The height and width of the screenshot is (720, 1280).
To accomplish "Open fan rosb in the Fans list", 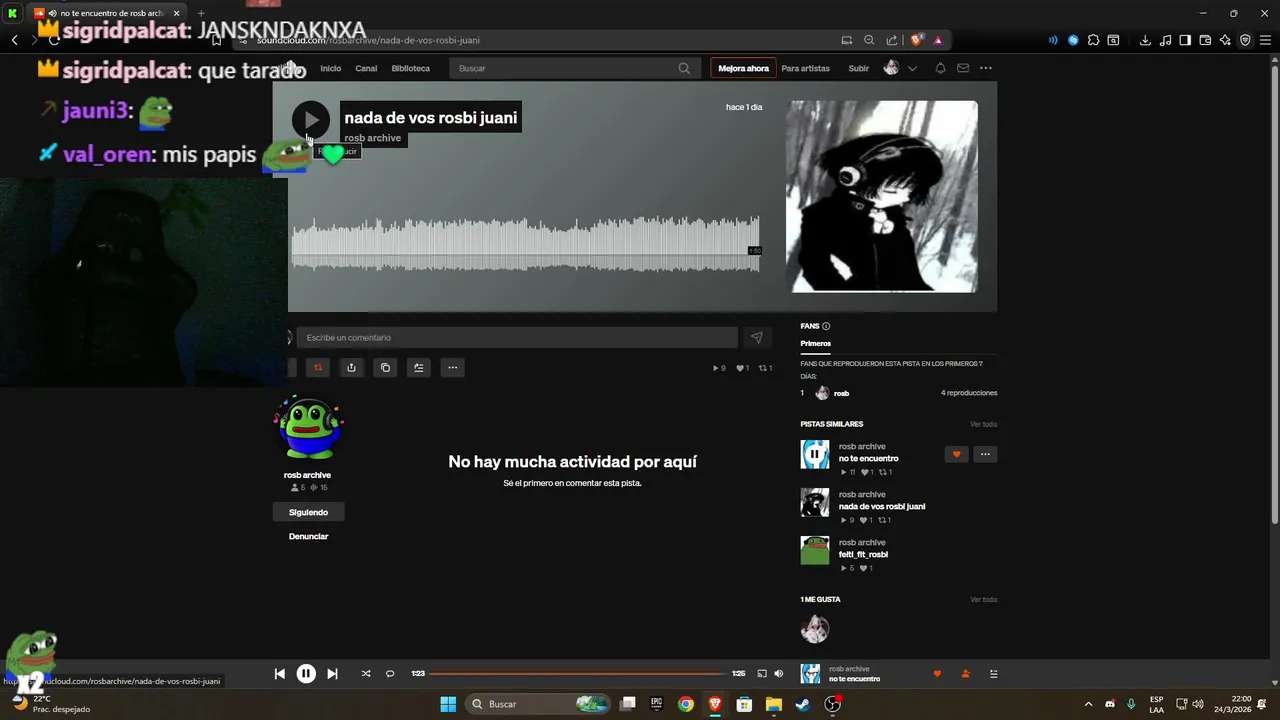I will coord(841,393).
